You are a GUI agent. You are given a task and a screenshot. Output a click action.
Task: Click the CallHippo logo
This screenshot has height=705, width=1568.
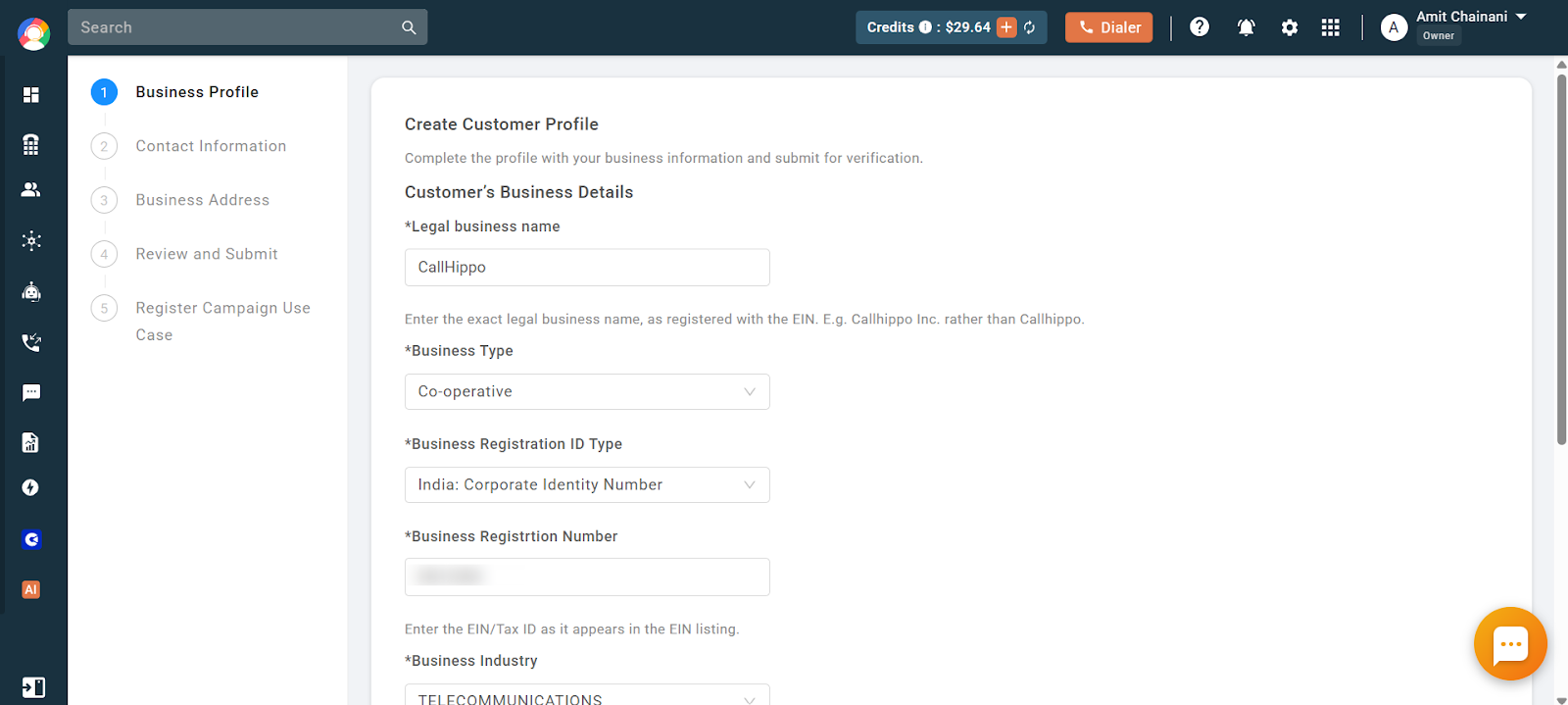(33, 33)
